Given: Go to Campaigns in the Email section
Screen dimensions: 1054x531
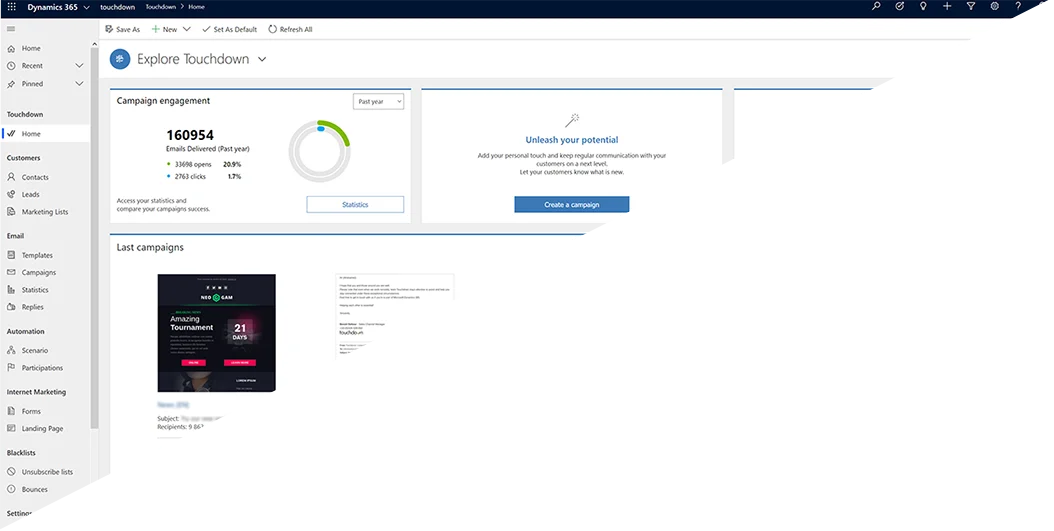Looking at the screenshot, I should pos(39,272).
